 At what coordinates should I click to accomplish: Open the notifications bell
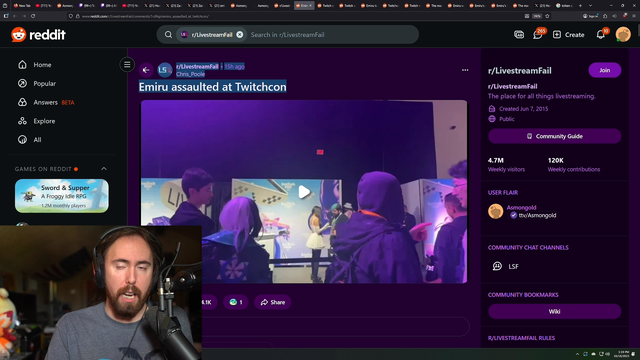pyautogui.click(x=601, y=34)
